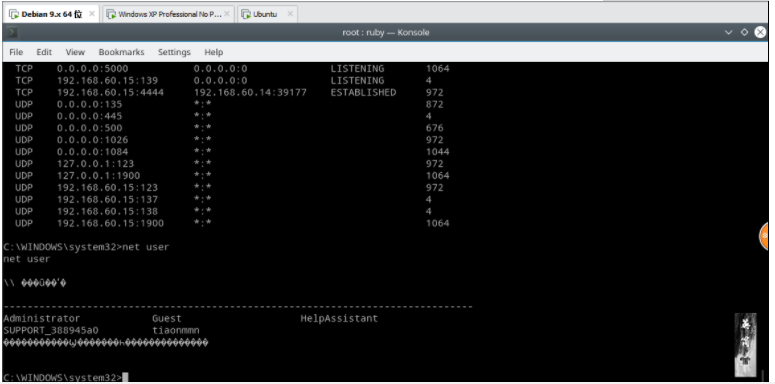Click the UDP address 0.0.0.0:1084

coord(92,152)
